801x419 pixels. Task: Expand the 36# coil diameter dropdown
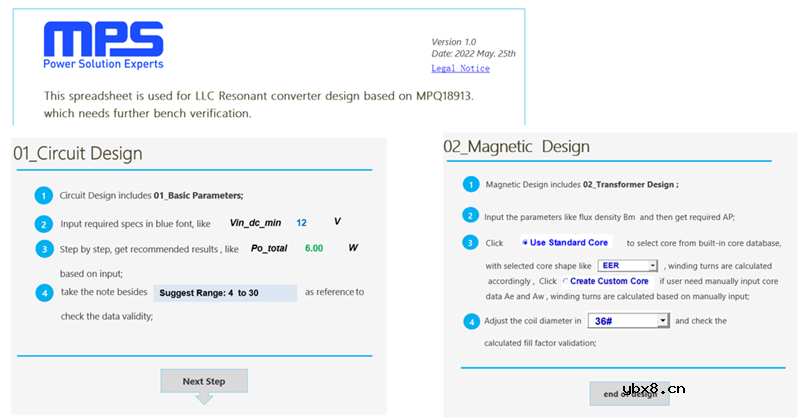click(x=662, y=320)
